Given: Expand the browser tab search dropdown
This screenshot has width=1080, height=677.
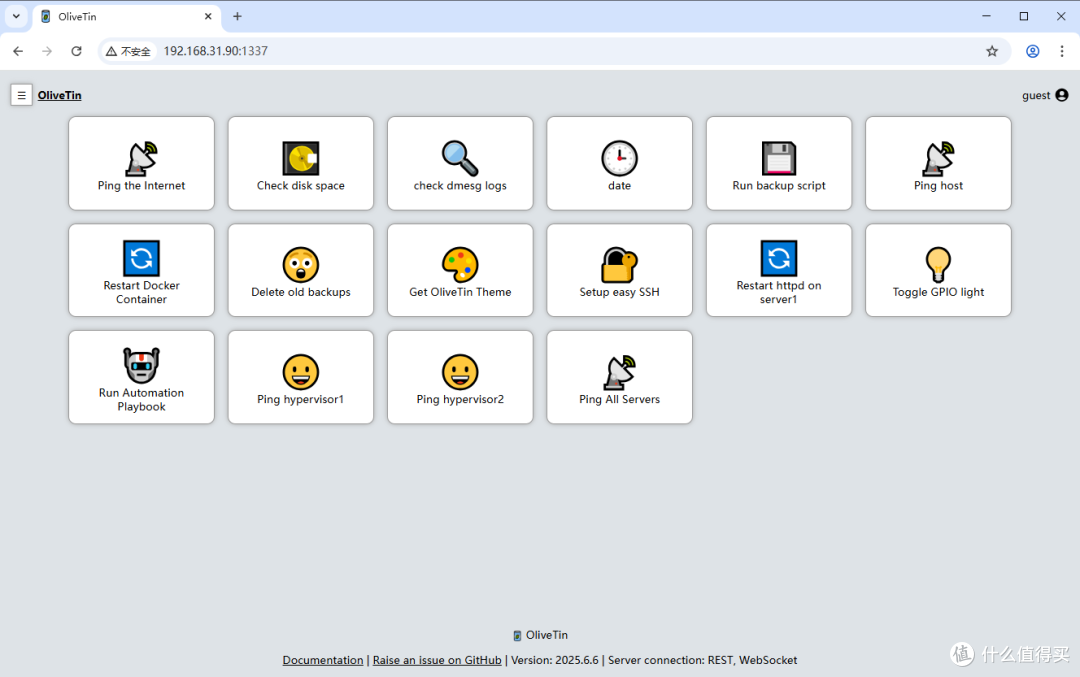Looking at the screenshot, I should pos(16,16).
